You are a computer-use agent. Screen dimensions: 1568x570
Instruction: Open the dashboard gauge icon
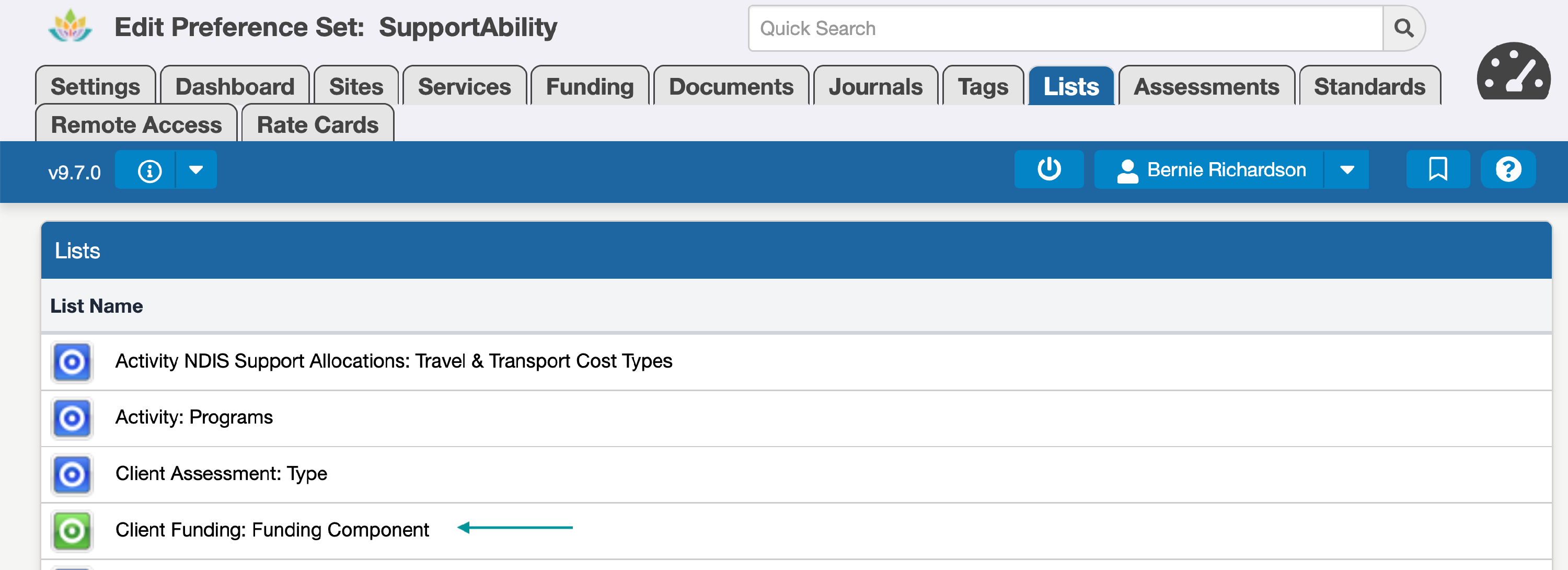coord(1513,71)
